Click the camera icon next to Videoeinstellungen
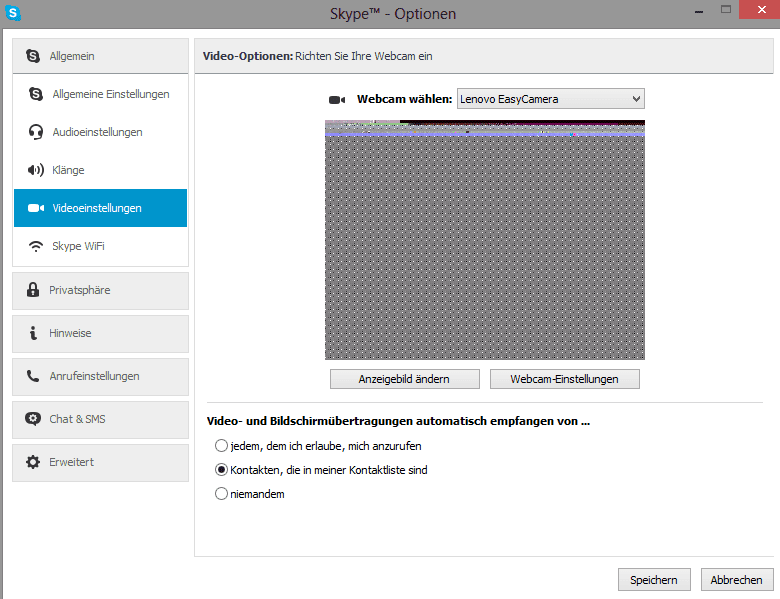The image size is (780, 599). tap(36, 208)
